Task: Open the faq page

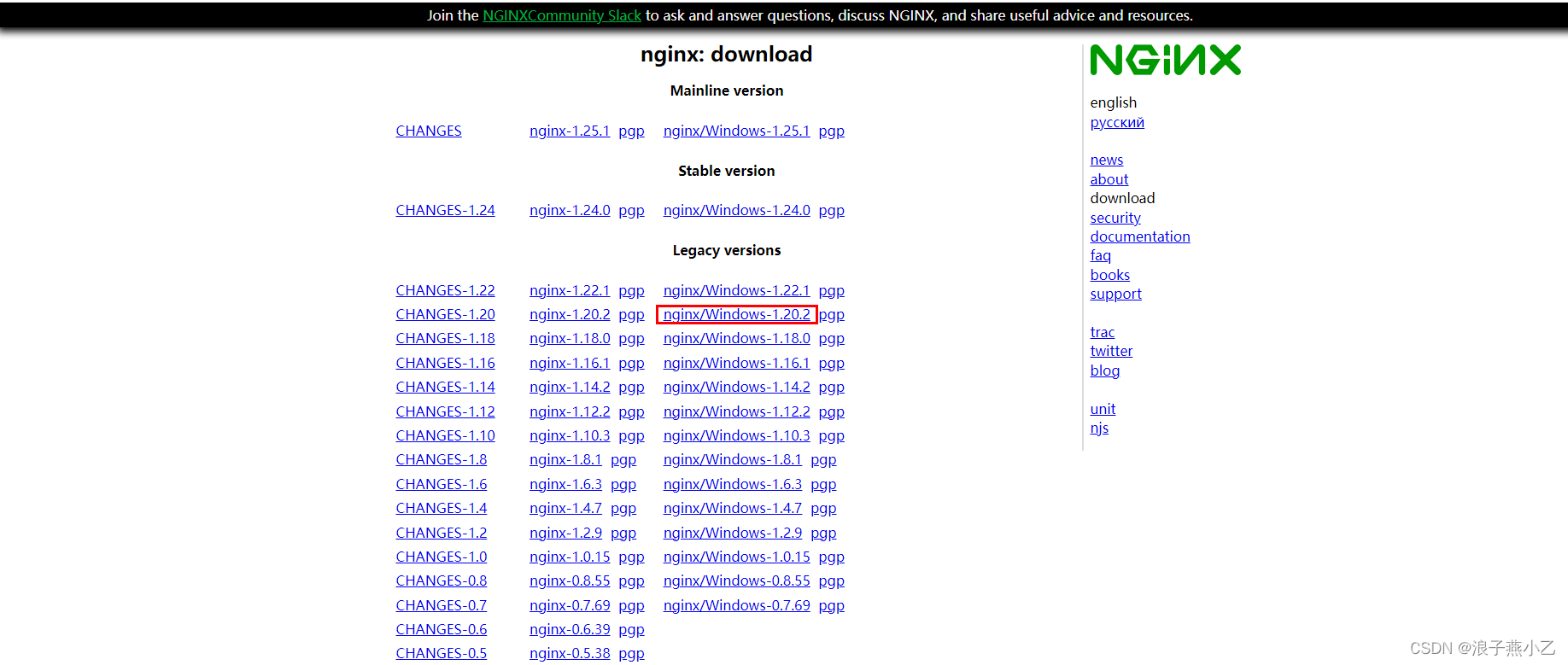Action: pyautogui.click(x=1100, y=255)
